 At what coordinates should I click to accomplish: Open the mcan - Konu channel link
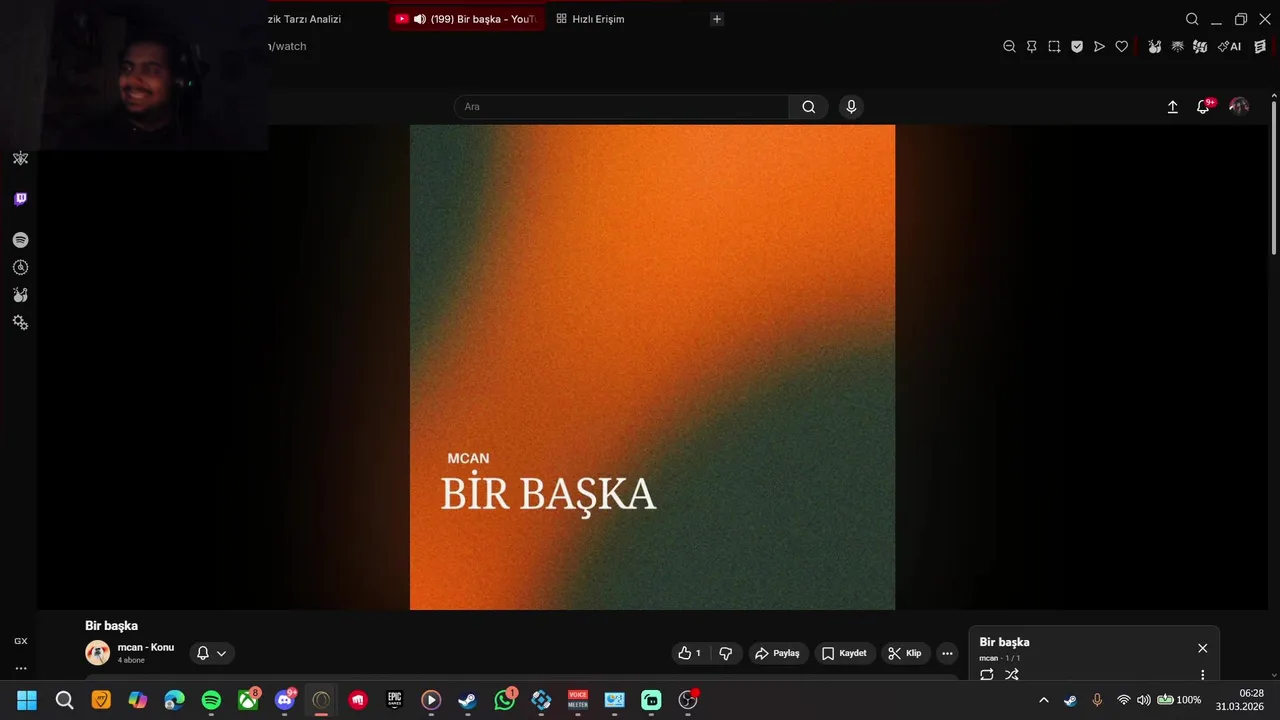146,647
